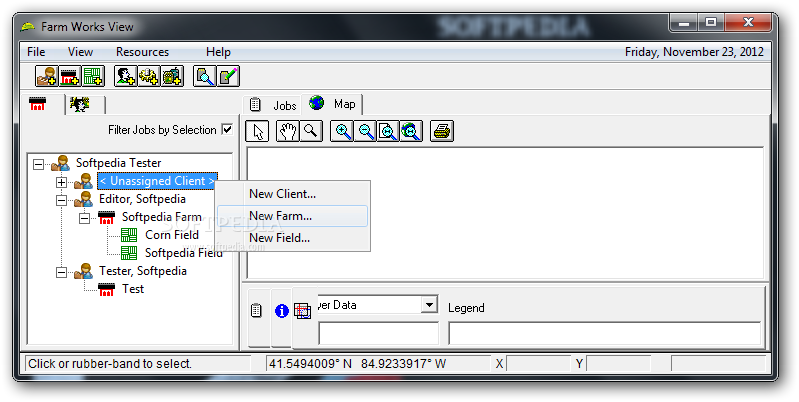
Task: Click the zoom in map icon
Action: 342,131
